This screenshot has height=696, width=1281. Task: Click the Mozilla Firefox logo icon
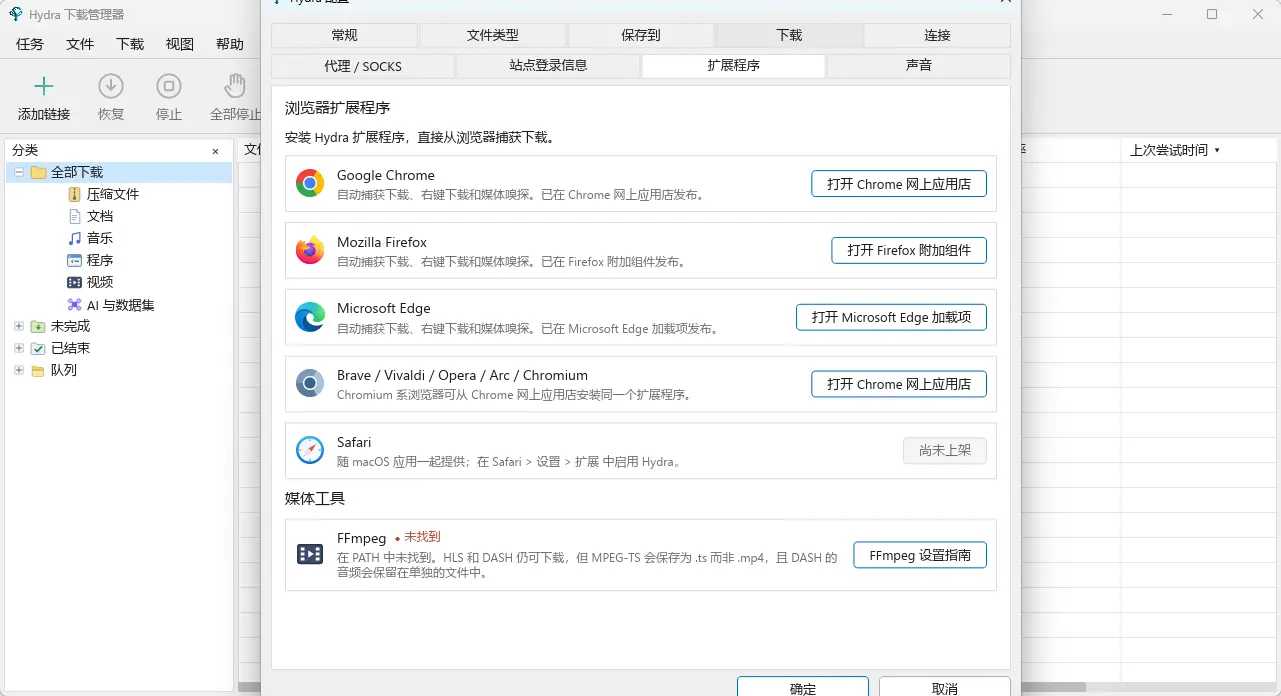click(310, 250)
